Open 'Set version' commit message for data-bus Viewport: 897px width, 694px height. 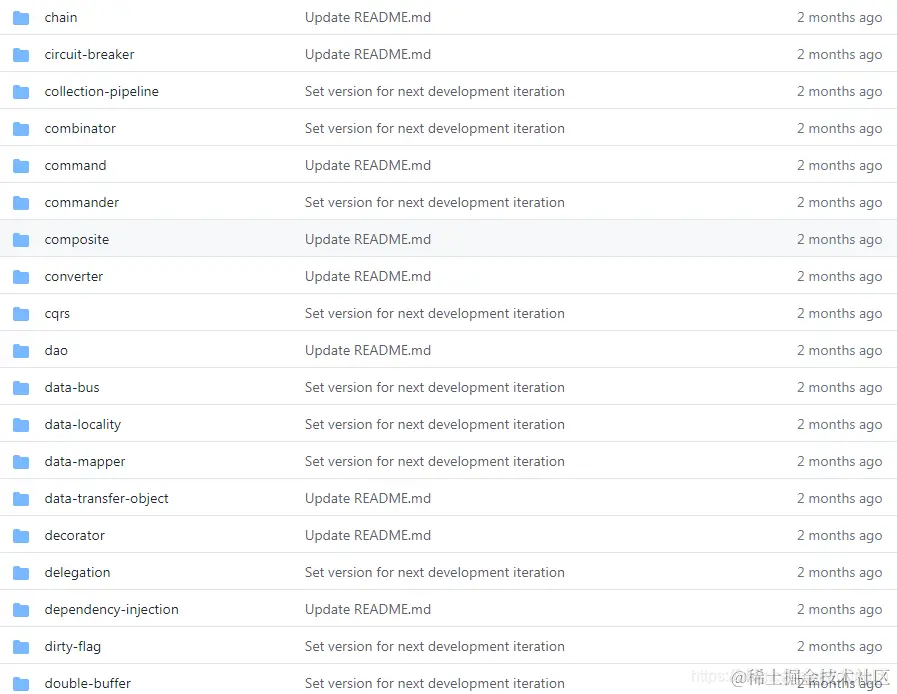435,387
